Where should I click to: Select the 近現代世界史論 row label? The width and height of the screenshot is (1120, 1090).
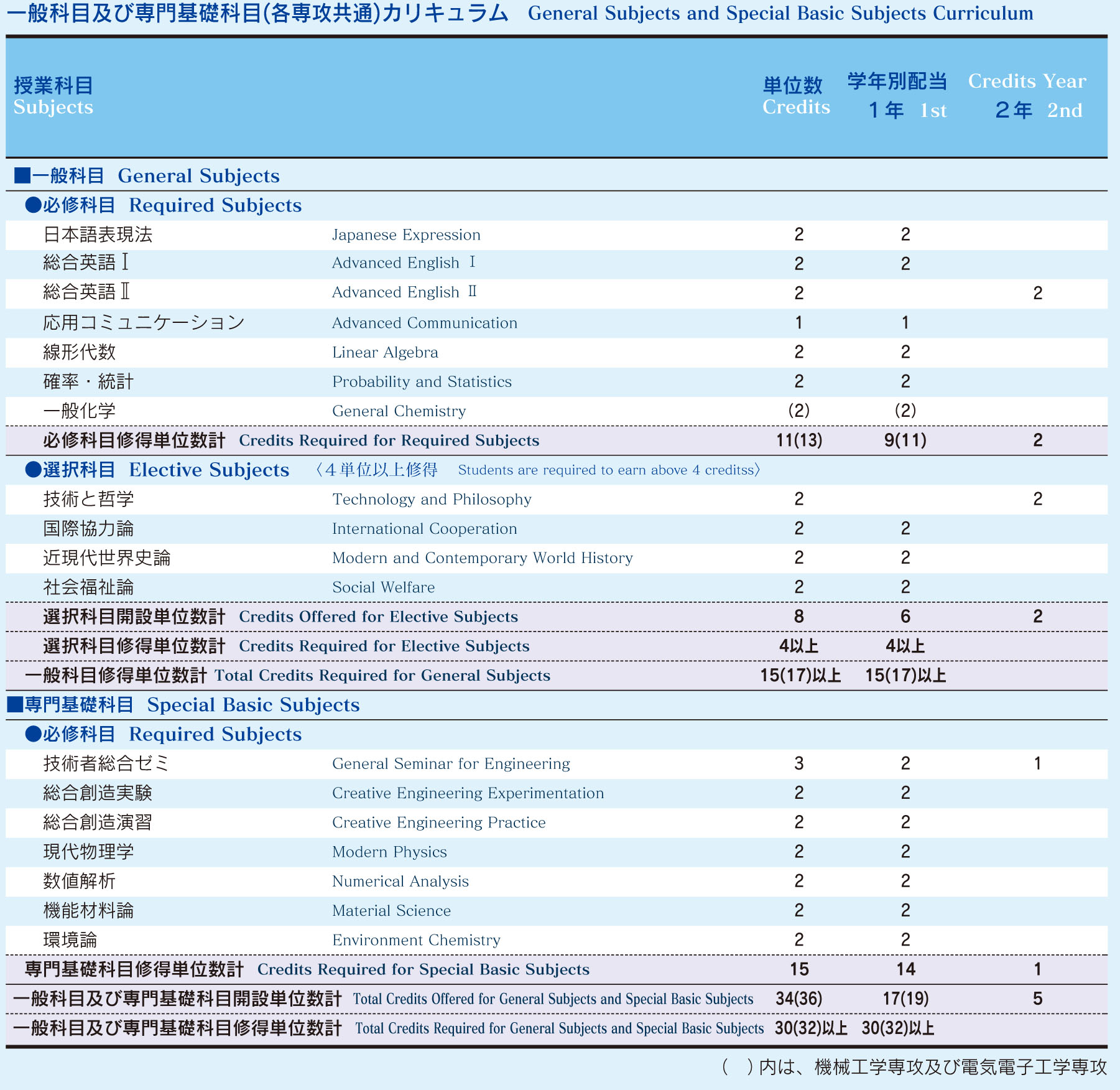tap(107, 557)
